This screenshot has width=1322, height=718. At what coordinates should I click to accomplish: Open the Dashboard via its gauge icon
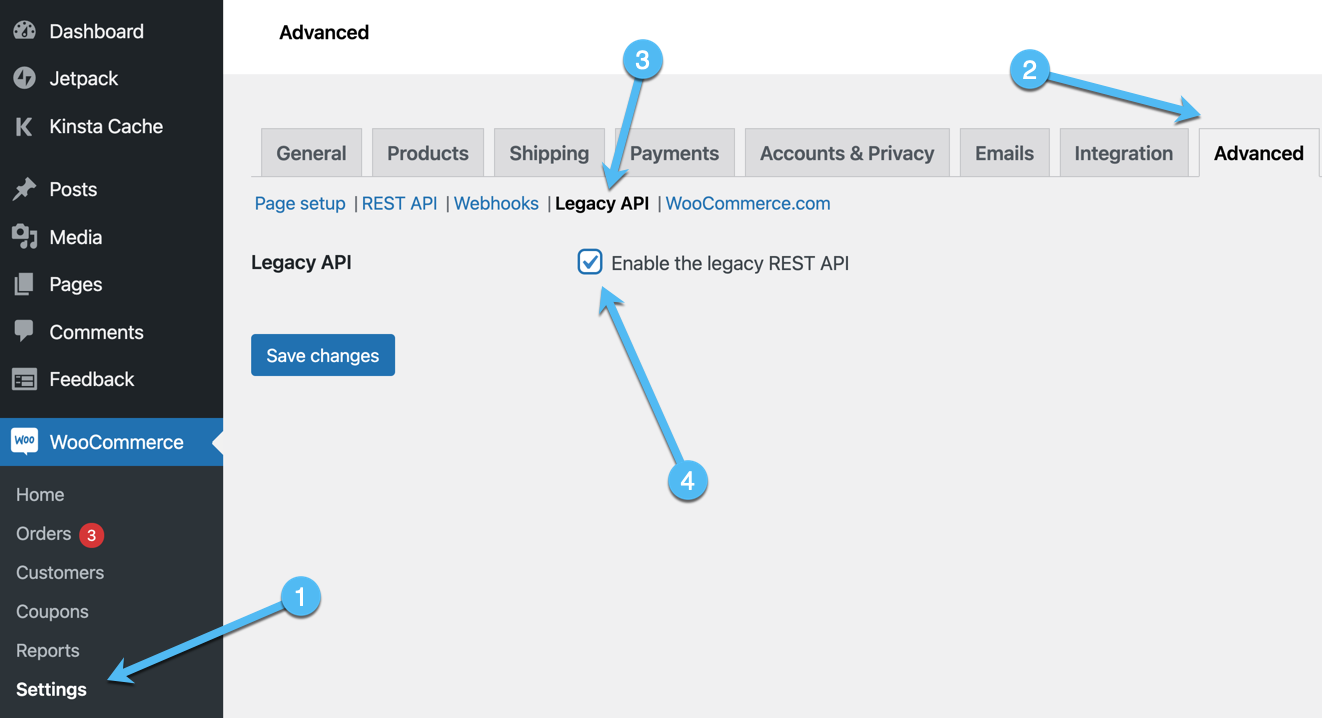[24, 30]
